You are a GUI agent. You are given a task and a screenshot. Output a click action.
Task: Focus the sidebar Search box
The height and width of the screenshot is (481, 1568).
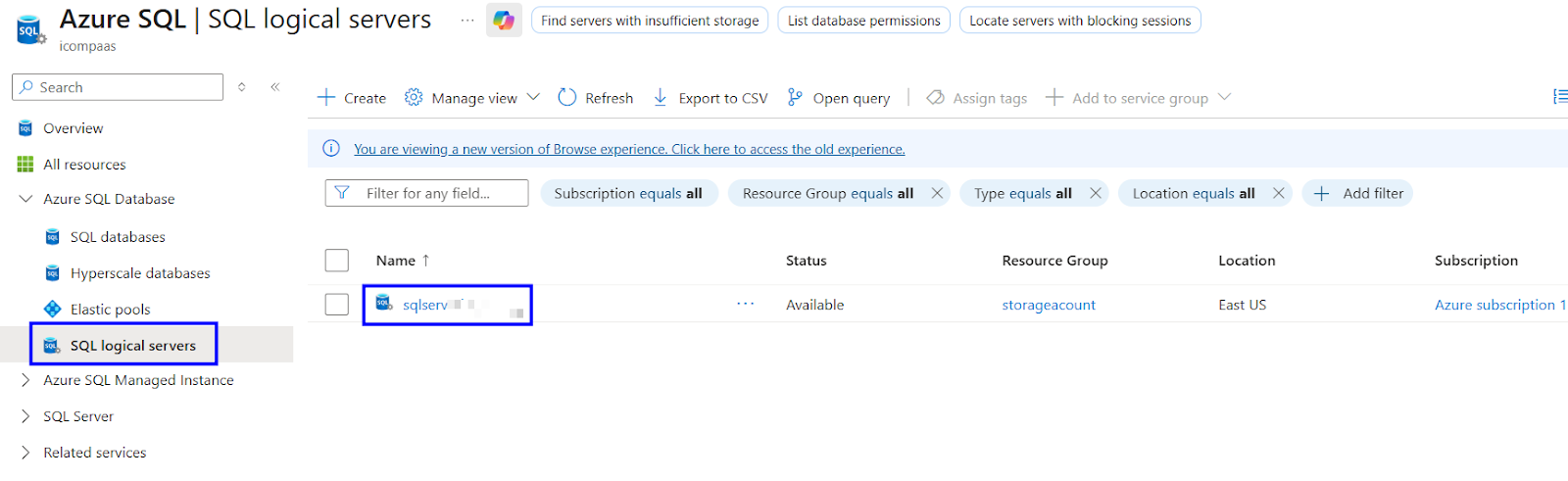pos(118,87)
